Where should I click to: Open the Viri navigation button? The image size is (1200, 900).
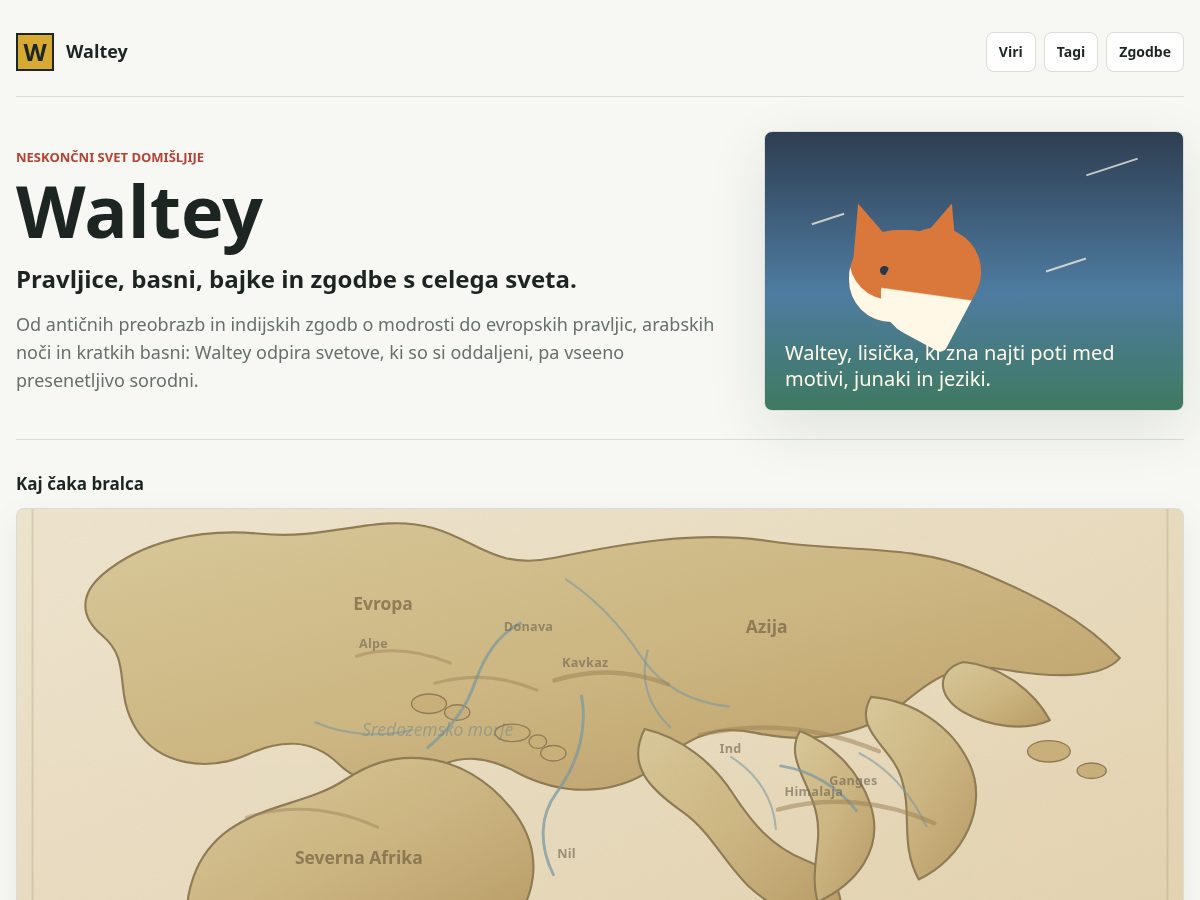tap(1011, 52)
